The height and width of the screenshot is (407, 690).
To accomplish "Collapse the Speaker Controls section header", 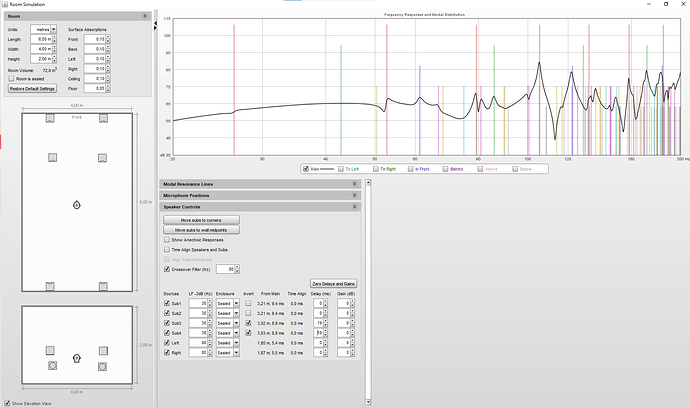I will click(x=355, y=207).
